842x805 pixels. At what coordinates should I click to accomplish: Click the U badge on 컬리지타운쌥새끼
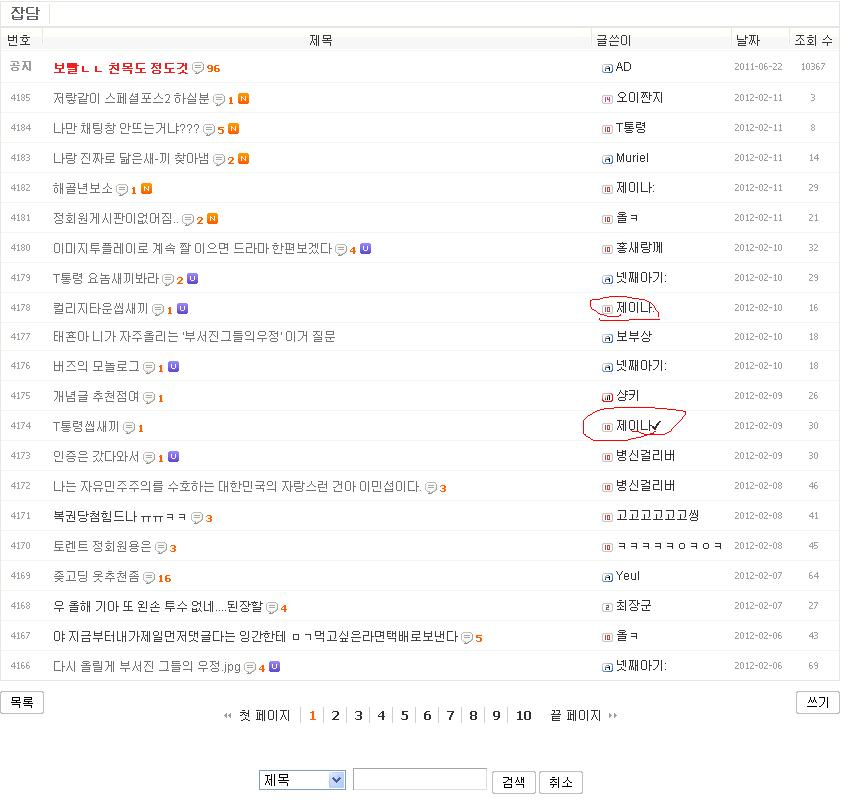pyautogui.click(x=180, y=309)
